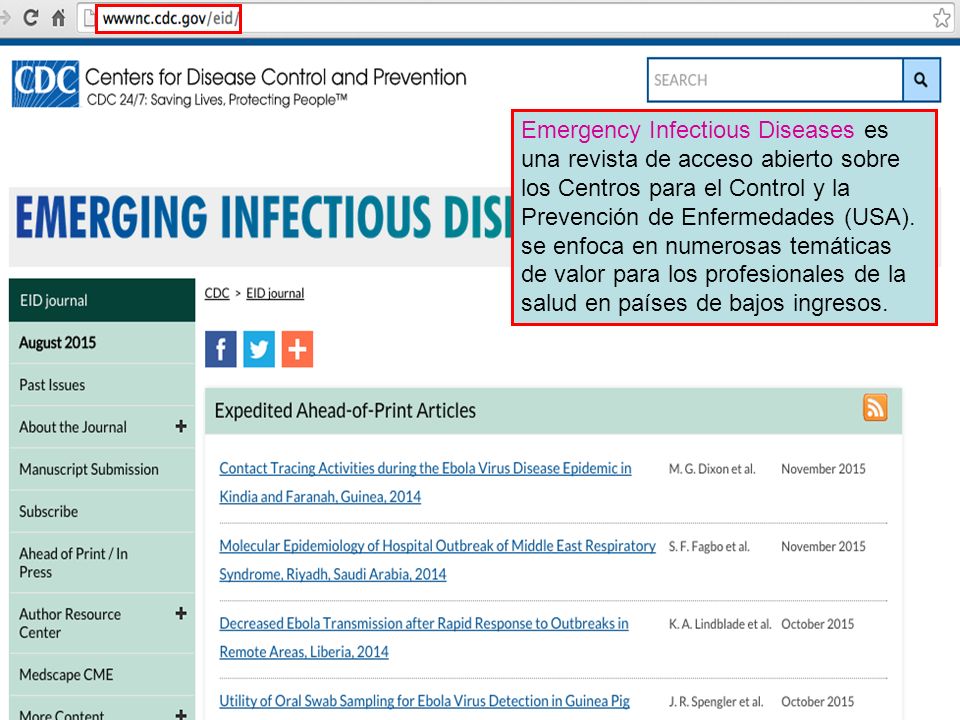This screenshot has height=720, width=960.
Task: Share page via Twitter icon
Action: point(259,349)
